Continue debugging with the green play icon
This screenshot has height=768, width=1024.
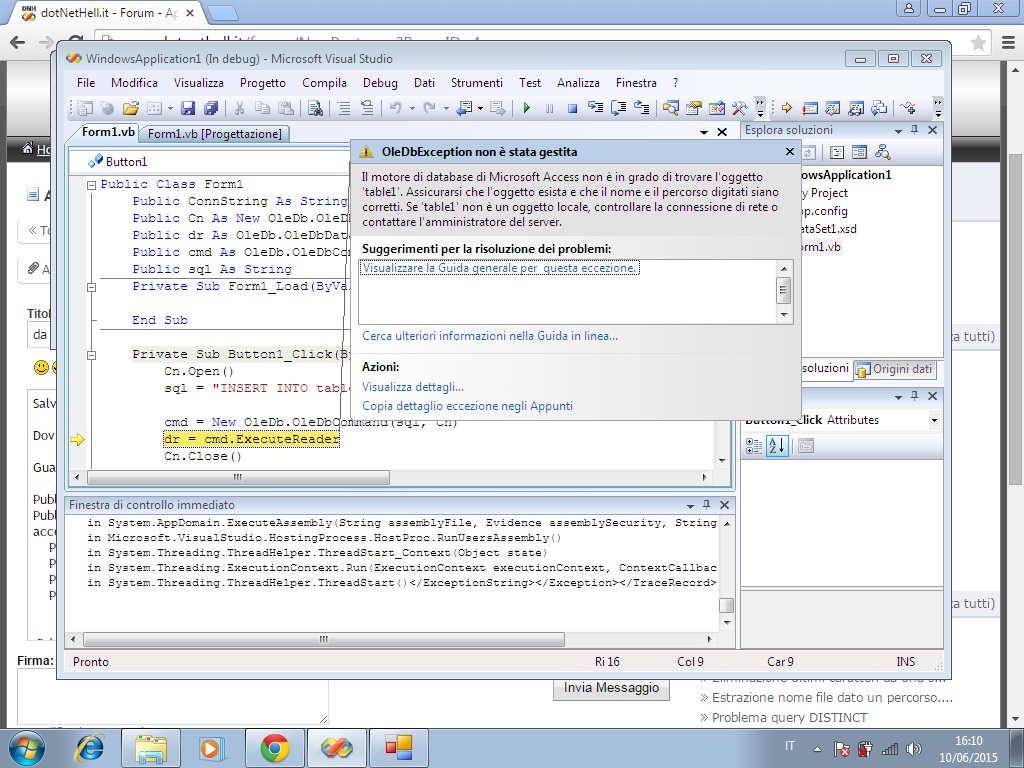click(x=527, y=108)
